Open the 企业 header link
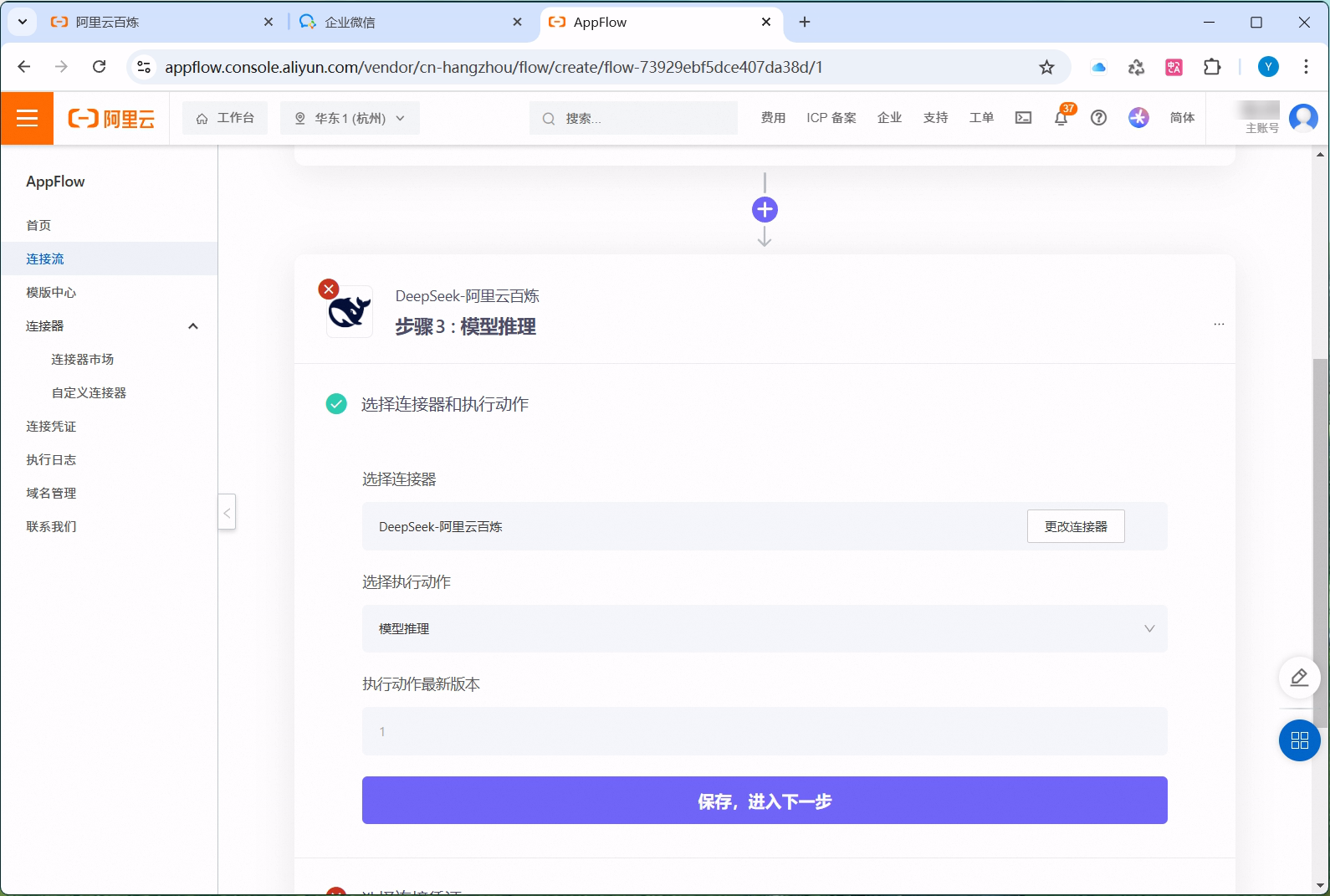This screenshot has width=1330, height=896. coord(889,118)
